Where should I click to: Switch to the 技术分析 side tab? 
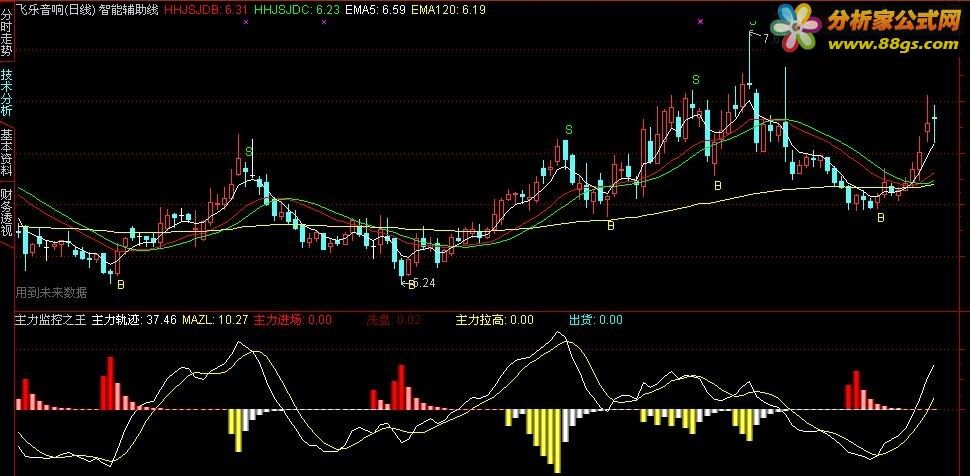6,92
